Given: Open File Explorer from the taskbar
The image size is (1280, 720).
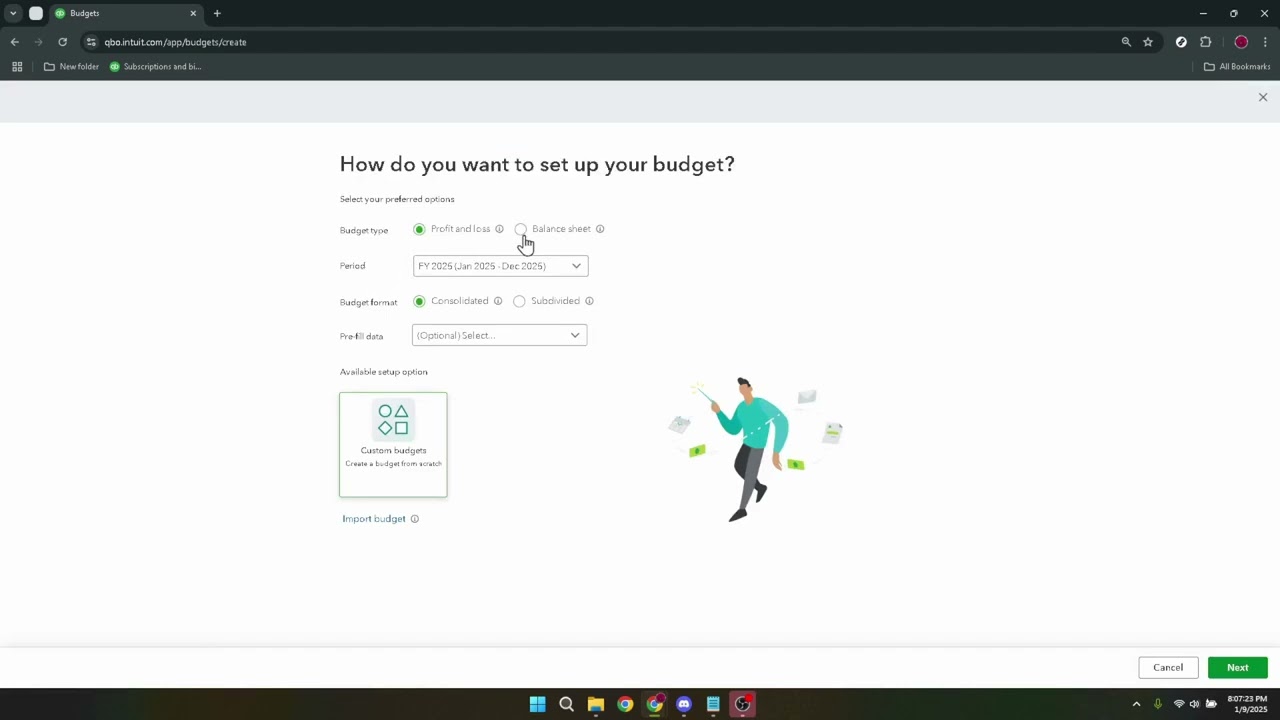Looking at the screenshot, I should pyautogui.click(x=596, y=704).
